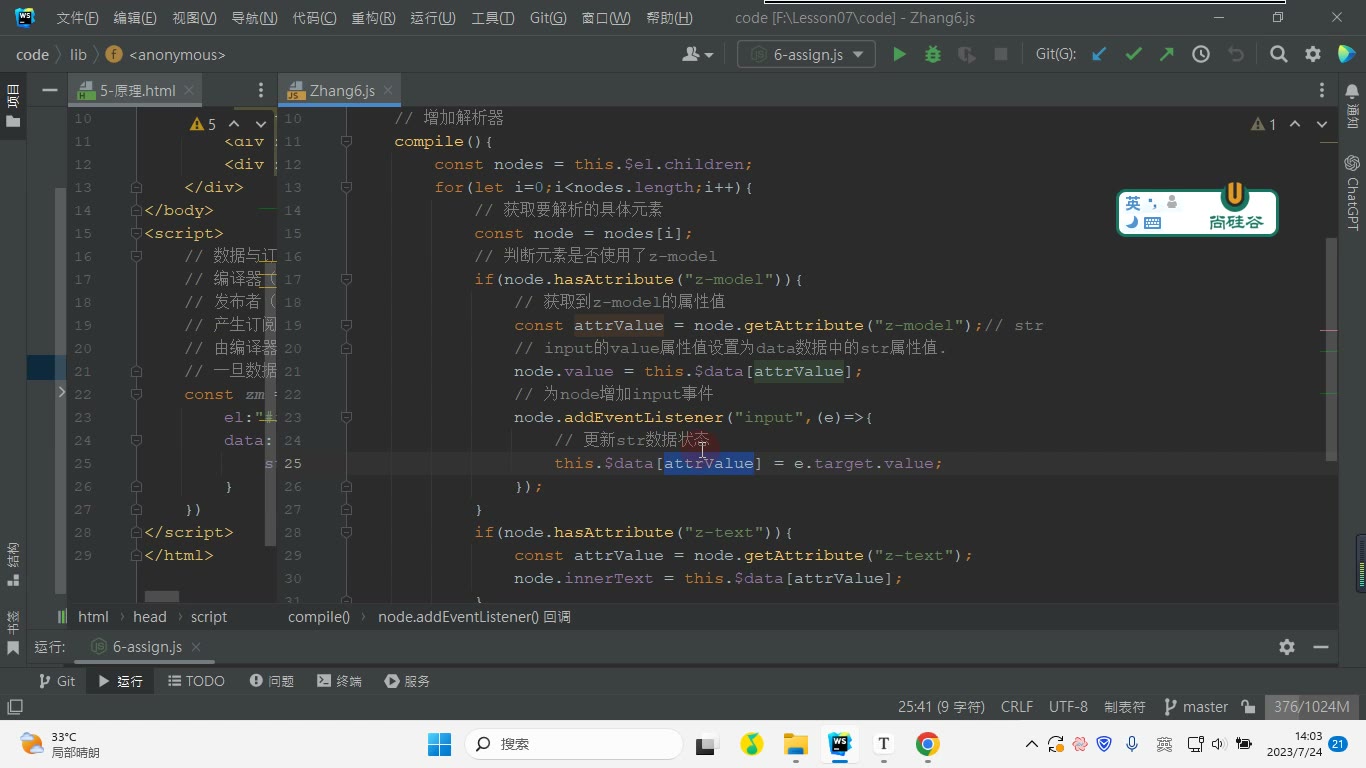Viewport: 1366px width, 768px height.
Task: Open the user account dropdown
Action: tap(698, 55)
